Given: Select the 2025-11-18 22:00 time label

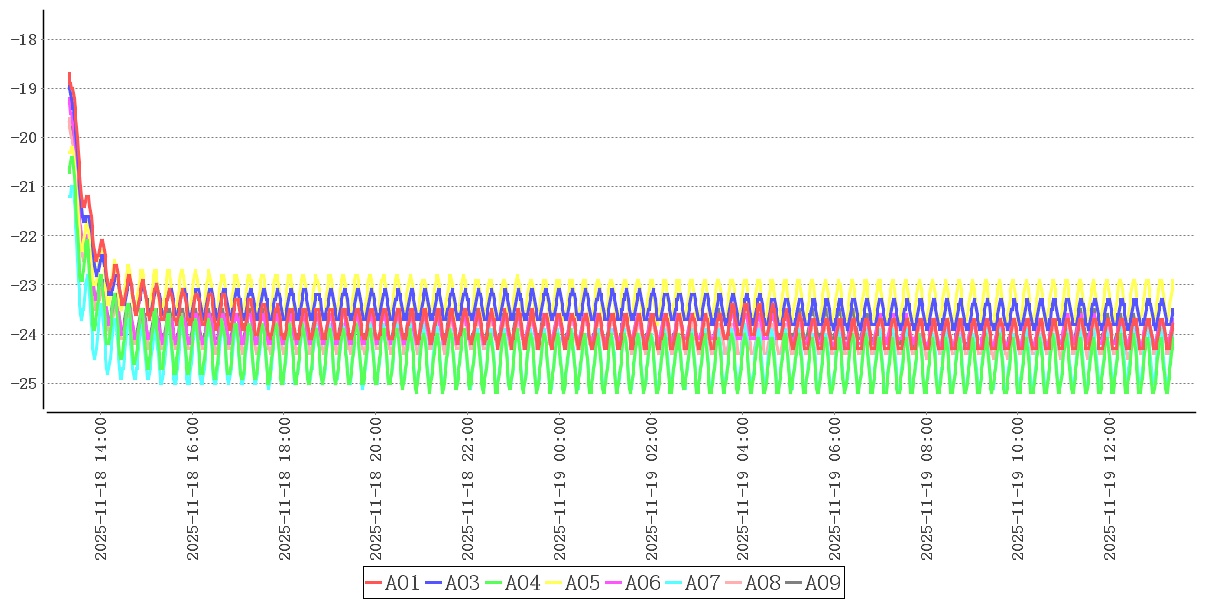Looking at the screenshot, I should 468,490.
